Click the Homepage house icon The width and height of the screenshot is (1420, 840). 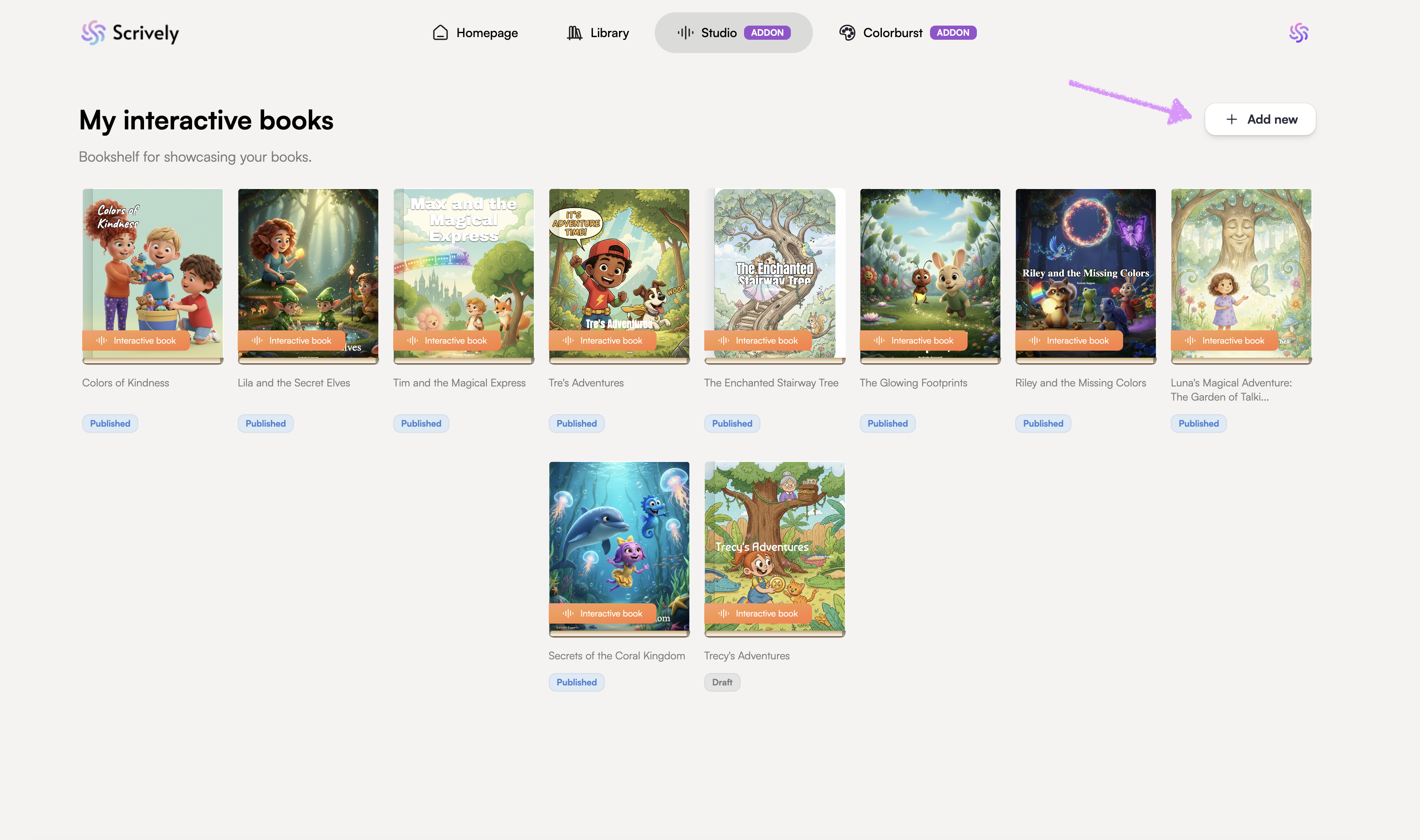point(440,33)
